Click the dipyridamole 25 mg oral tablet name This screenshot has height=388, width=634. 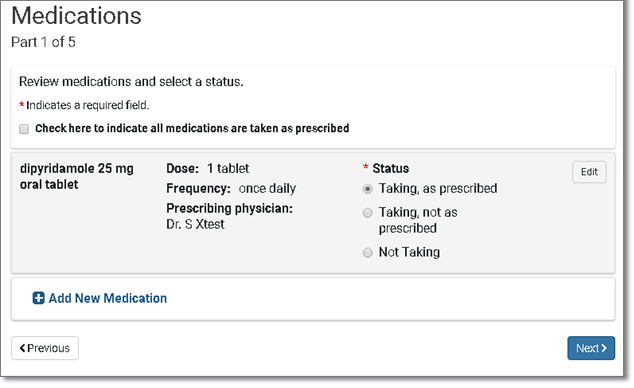pyautogui.click(x=76, y=176)
